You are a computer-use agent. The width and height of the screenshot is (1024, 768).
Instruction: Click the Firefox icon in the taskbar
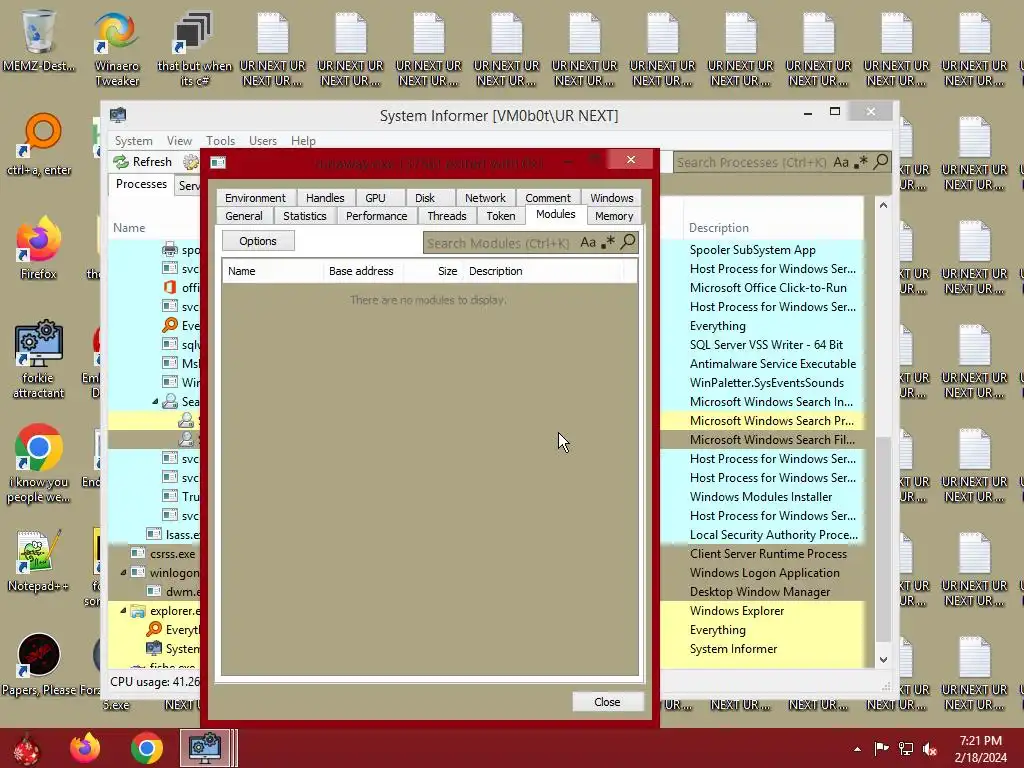click(x=85, y=748)
